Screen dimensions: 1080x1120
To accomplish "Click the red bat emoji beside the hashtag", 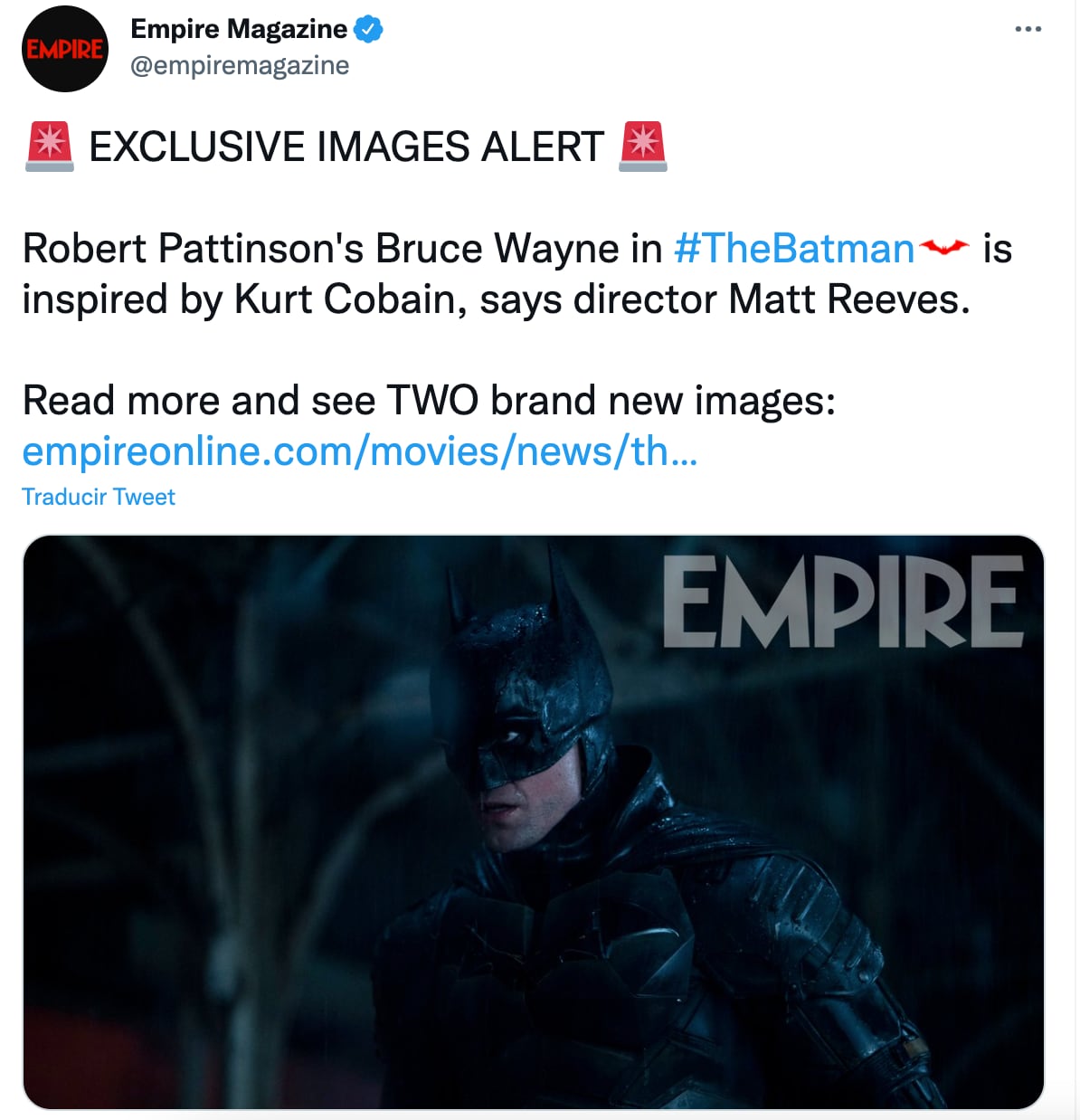I will tap(943, 247).
